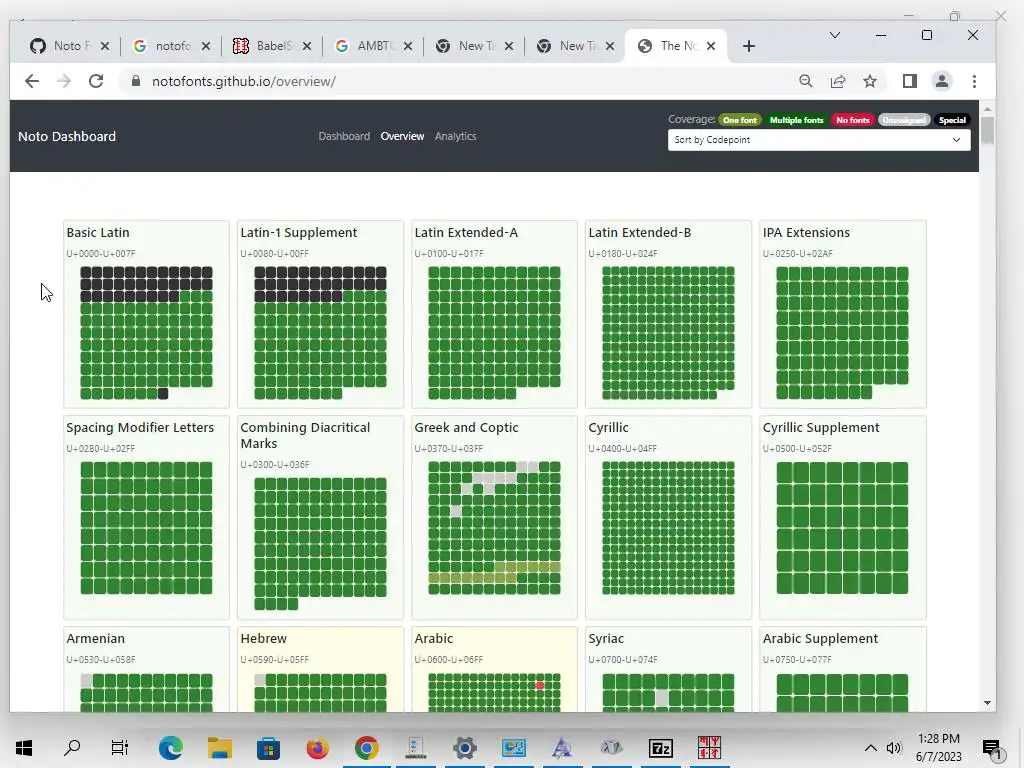Select the Hebrew block title

point(263,638)
